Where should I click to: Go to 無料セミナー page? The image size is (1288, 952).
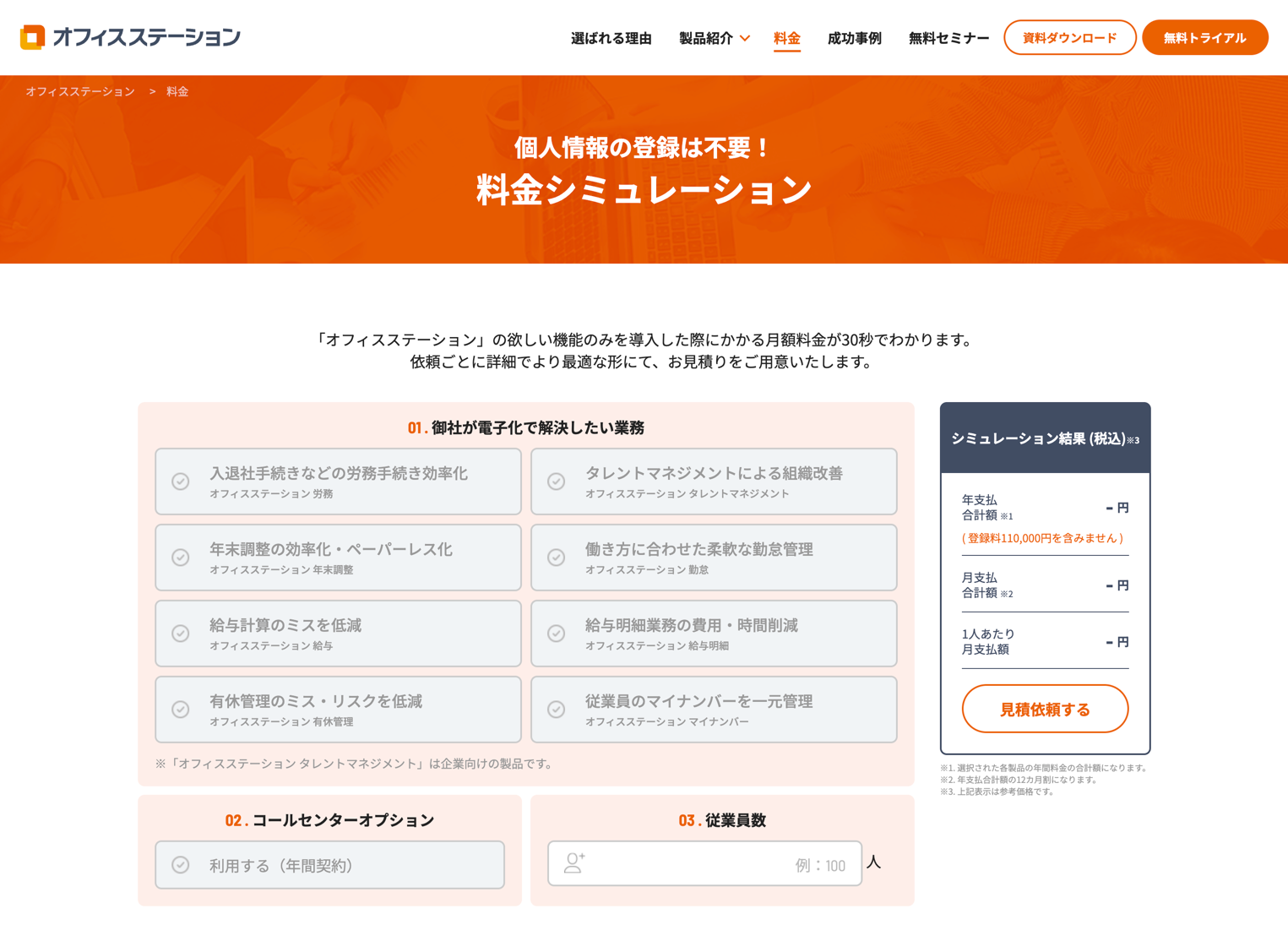coord(948,38)
